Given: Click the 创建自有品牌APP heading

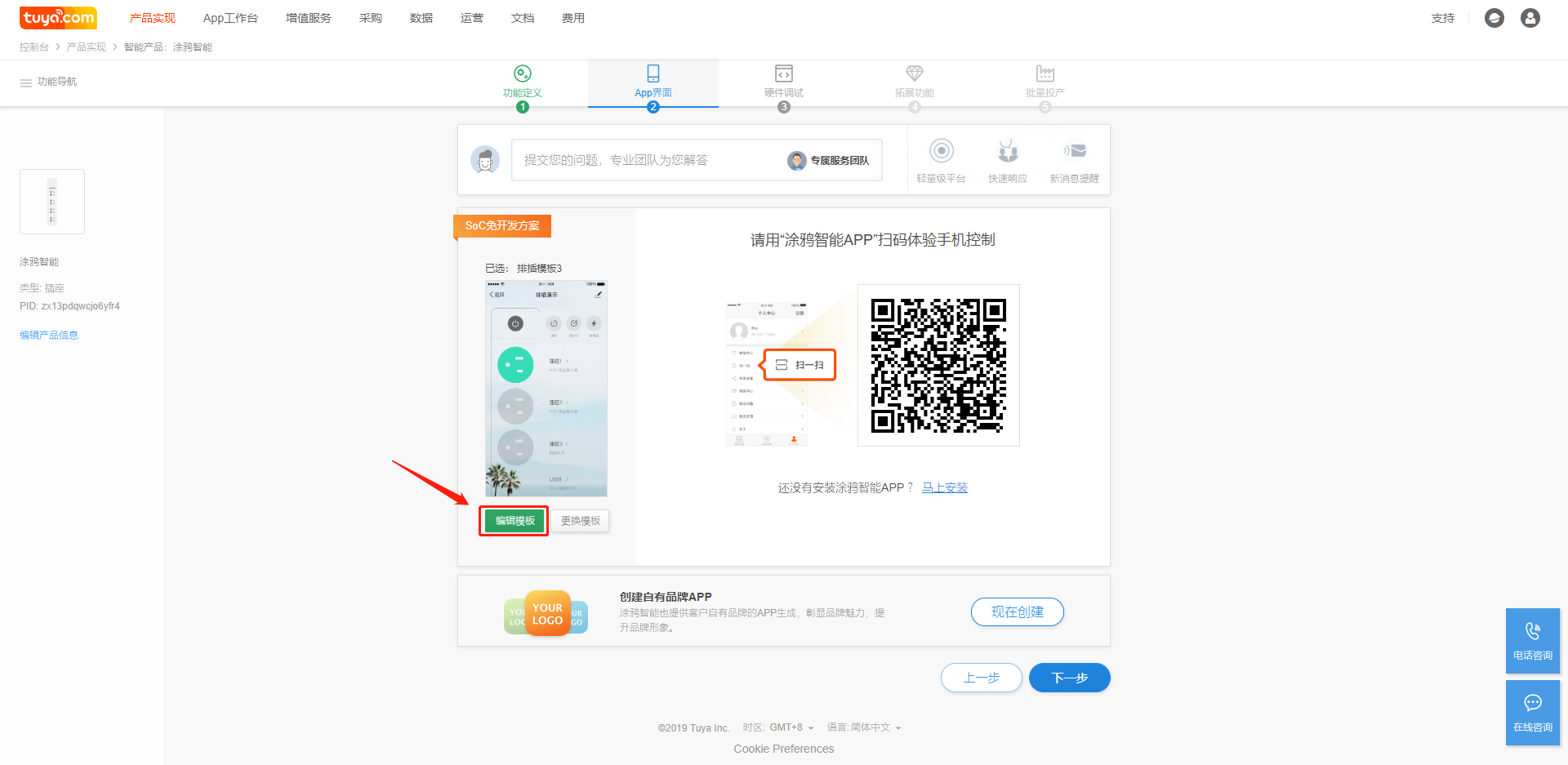Looking at the screenshot, I should click(666, 597).
